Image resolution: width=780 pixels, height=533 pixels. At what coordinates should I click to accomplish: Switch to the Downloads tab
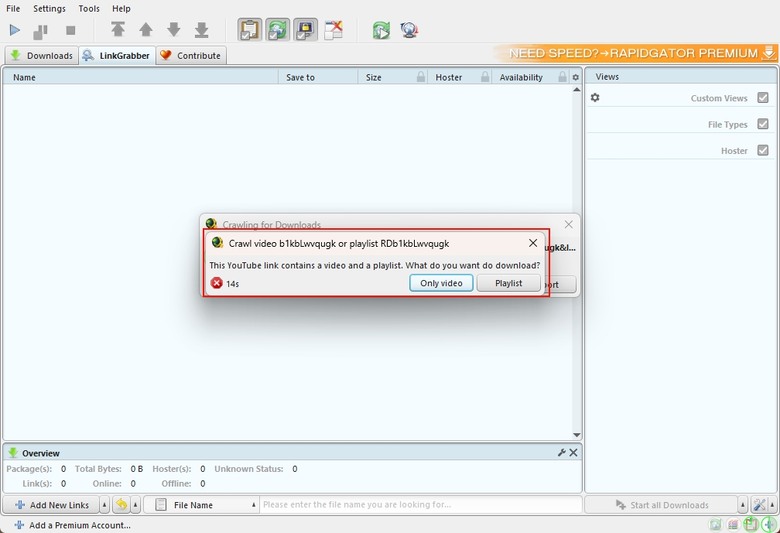point(42,56)
